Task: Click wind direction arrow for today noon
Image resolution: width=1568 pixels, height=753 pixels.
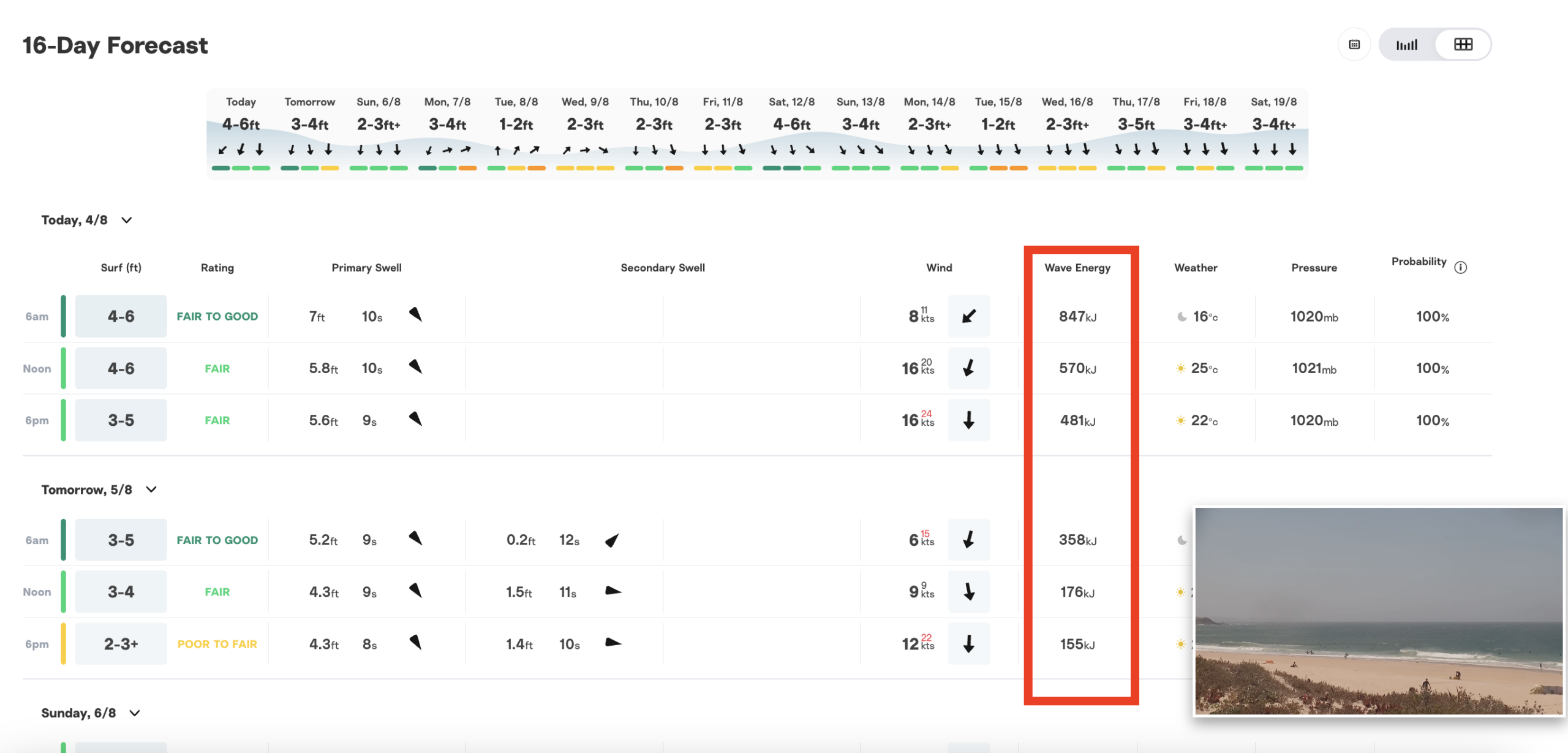Action: (968, 368)
